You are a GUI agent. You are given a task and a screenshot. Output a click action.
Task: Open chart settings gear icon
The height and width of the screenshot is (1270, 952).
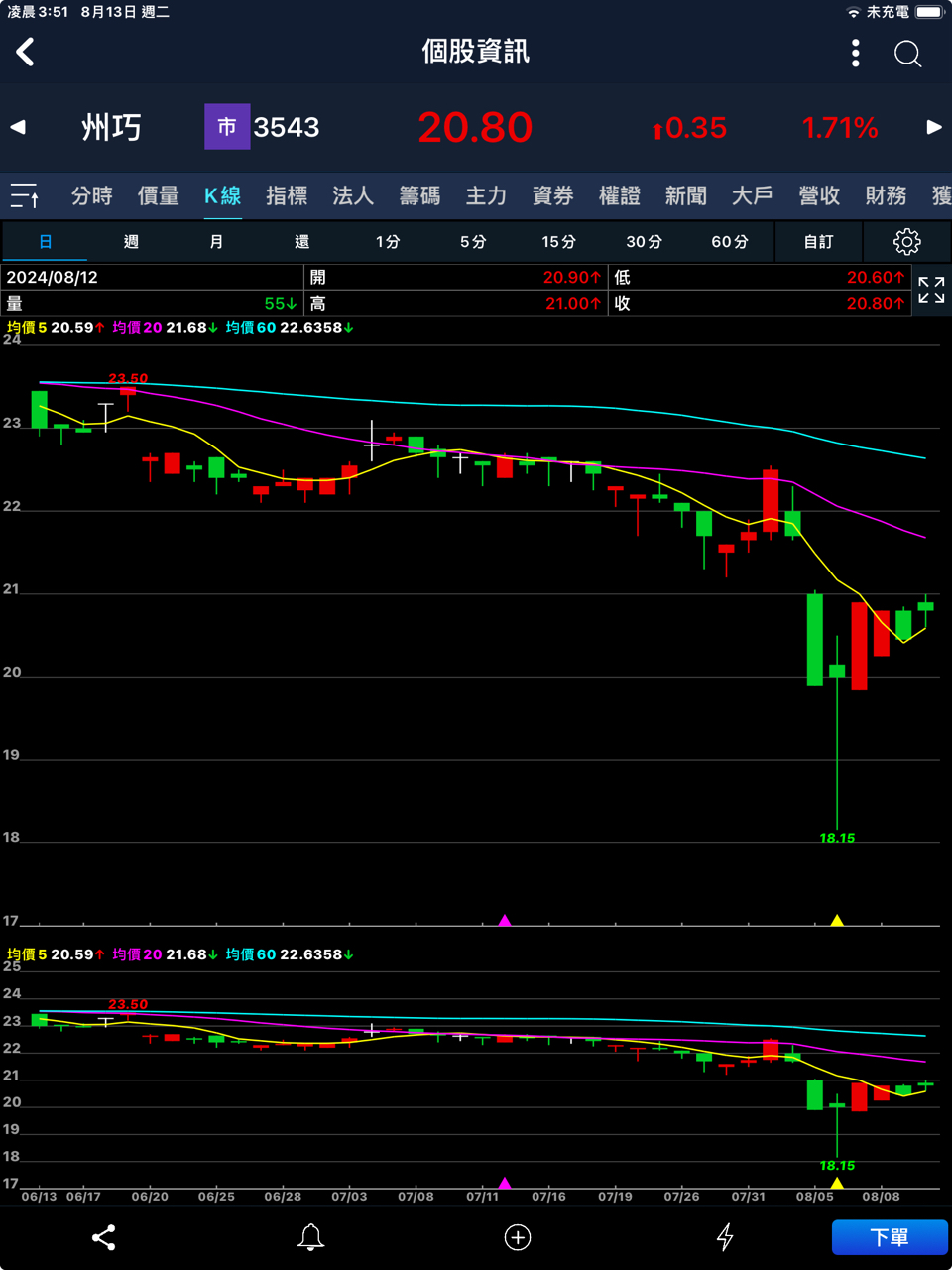point(906,241)
